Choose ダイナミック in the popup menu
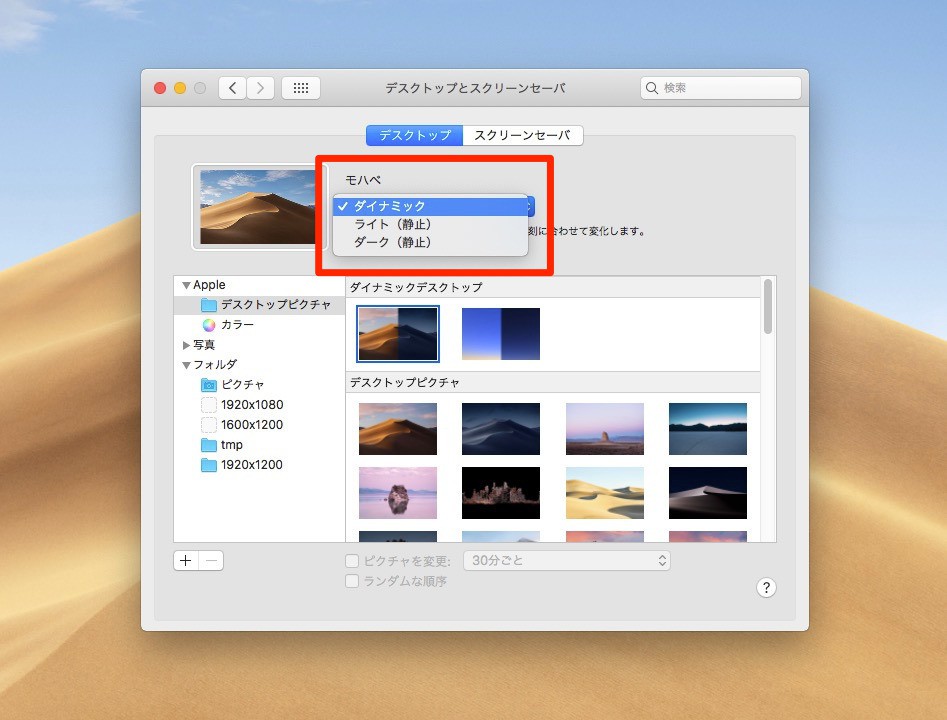Image resolution: width=947 pixels, height=720 pixels. 431,206
